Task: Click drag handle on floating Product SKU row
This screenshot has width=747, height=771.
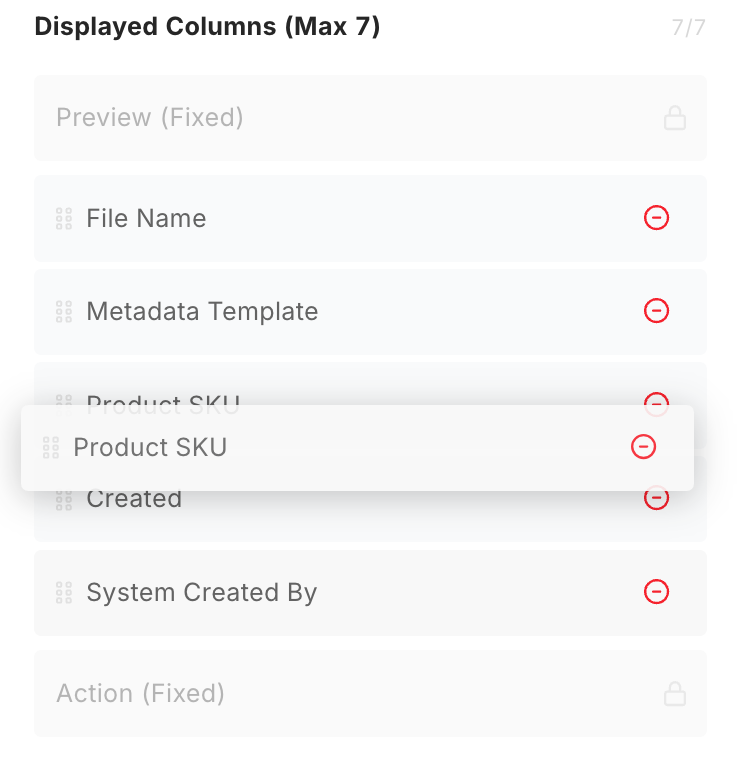Action: click(51, 448)
